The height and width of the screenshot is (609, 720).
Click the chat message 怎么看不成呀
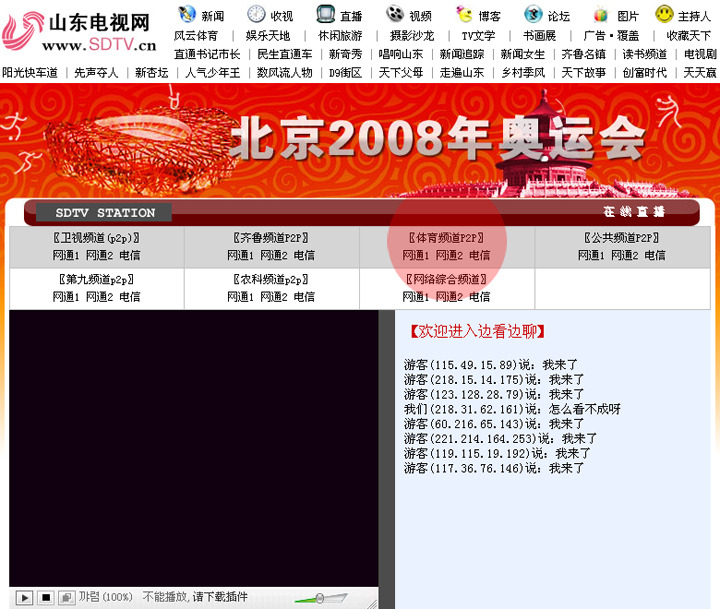point(585,409)
